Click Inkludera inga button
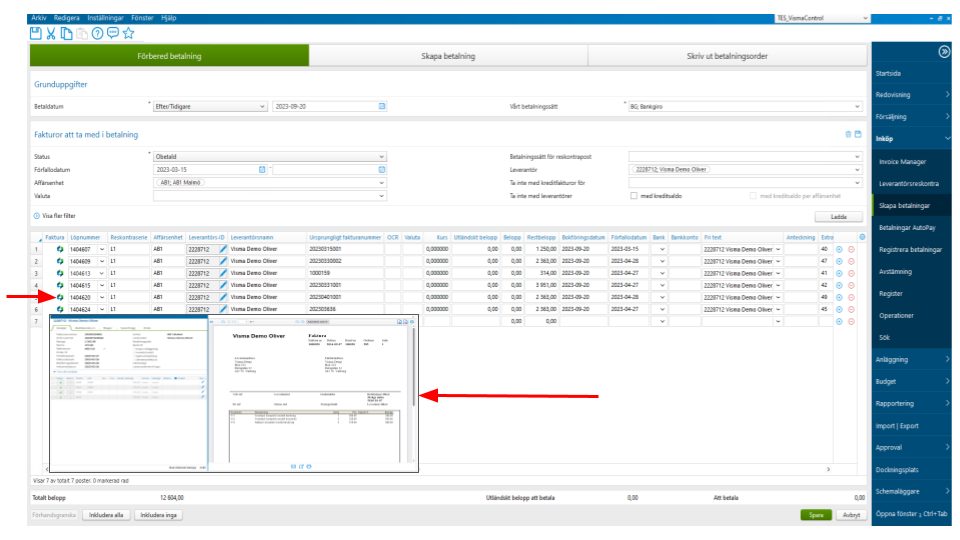This screenshot has height=540, width=960. (159, 515)
